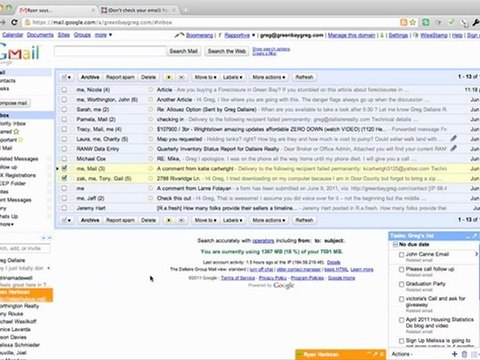Click the pencil draft icon on Map you requested row
Image resolution: width=480 pixels, height=360 pixels.
453,138
